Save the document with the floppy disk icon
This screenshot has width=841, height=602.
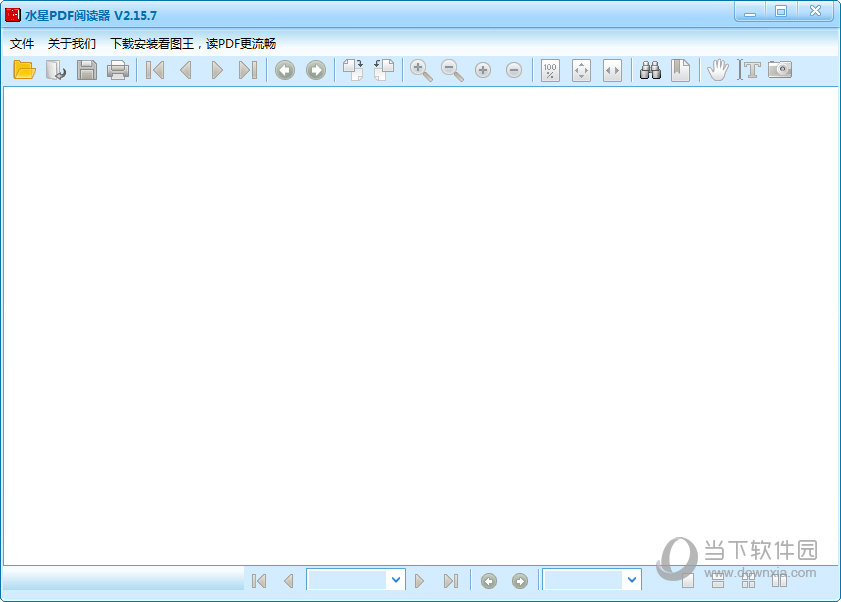pyautogui.click(x=87, y=70)
